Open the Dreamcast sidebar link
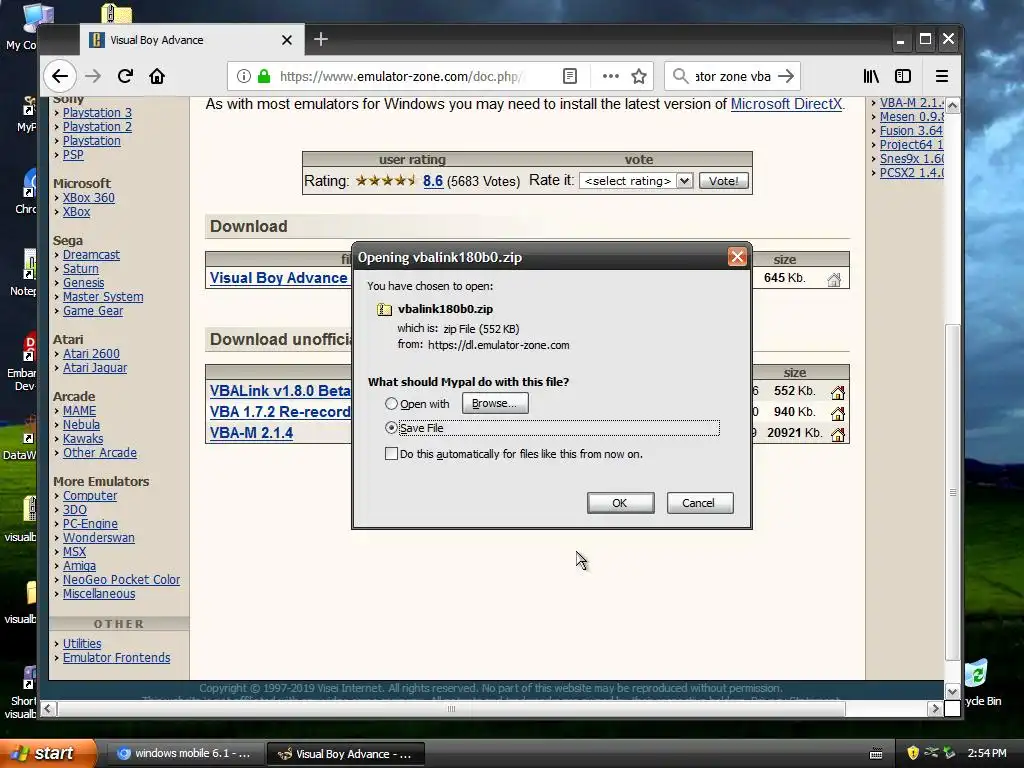The height and width of the screenshot is (768, 1024). [x=91, y=255]
